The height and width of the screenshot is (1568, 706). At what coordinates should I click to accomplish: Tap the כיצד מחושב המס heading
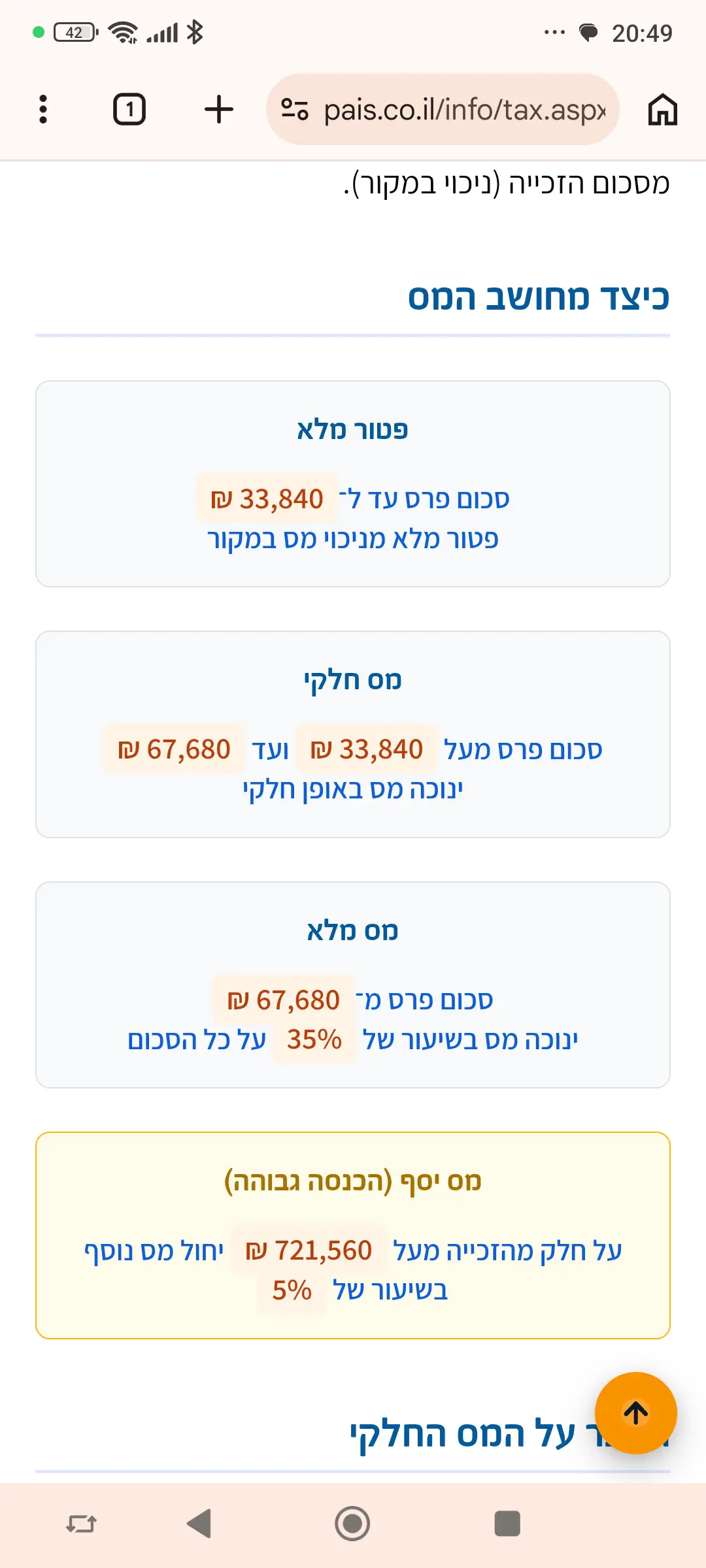pos(539,297)
